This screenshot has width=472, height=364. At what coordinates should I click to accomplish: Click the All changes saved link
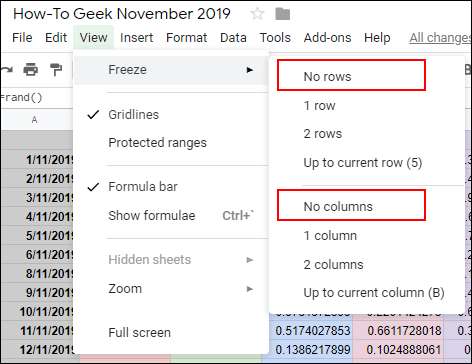tap(440, 38)
